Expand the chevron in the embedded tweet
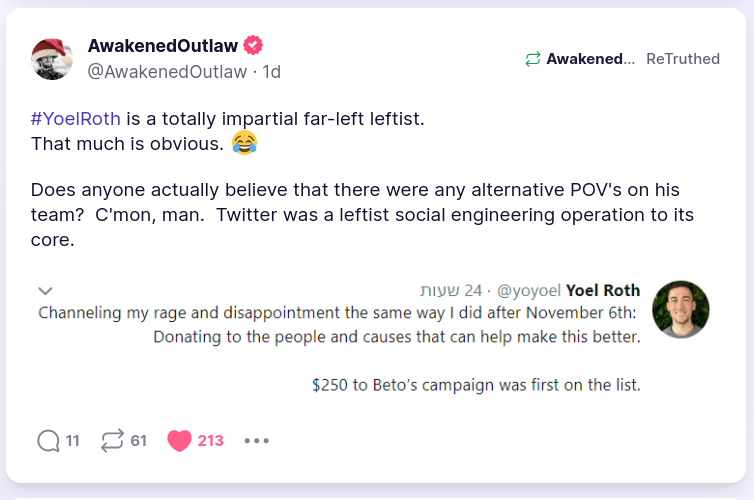The width and height of the screenshot is (754, 500). point(45,290)
